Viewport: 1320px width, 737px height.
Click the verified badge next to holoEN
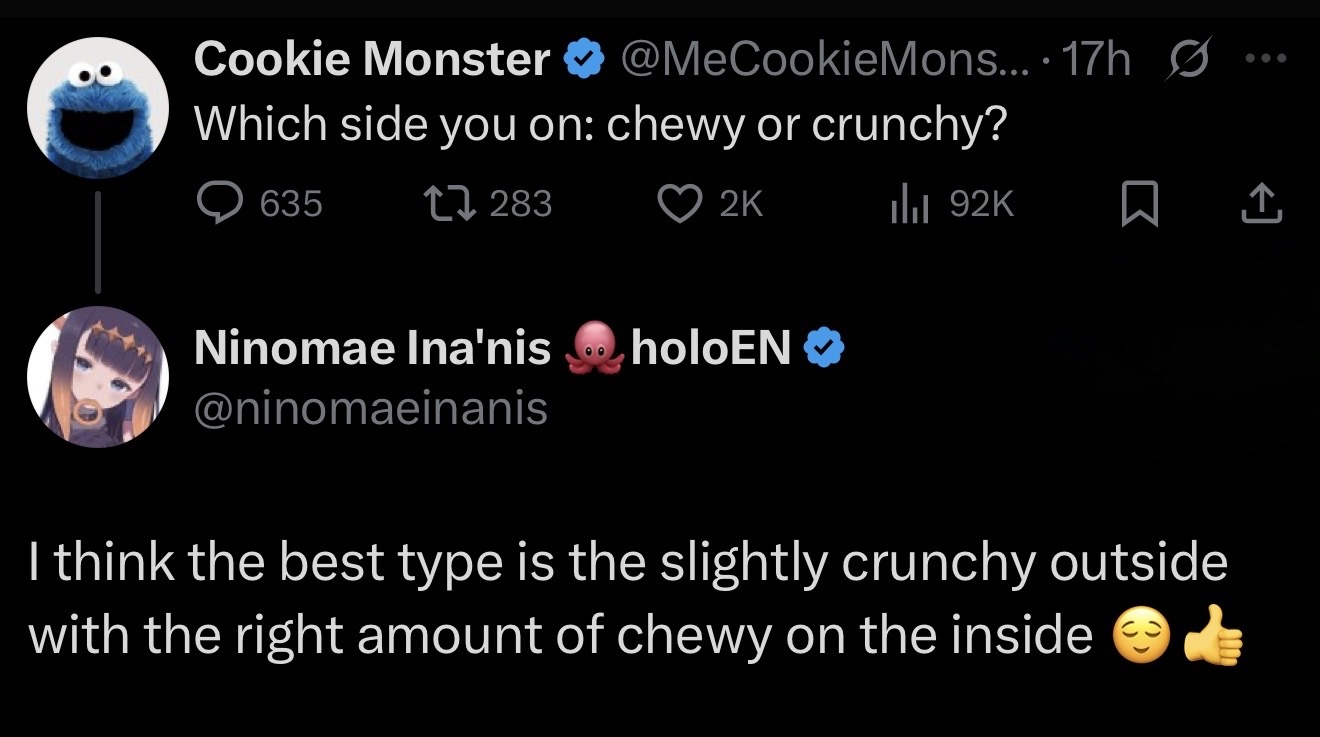click(826, 348)
